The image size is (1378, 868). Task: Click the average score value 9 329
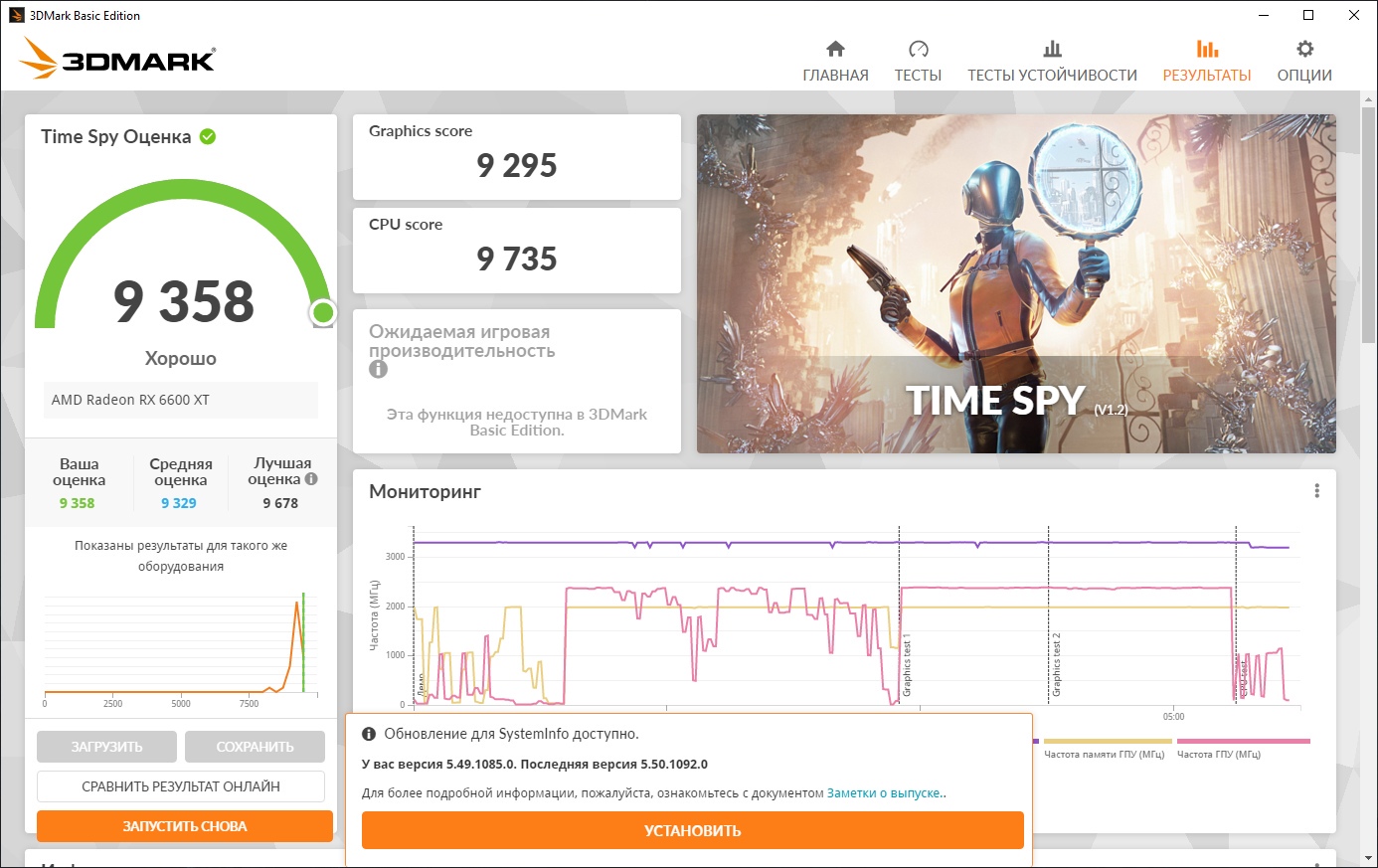179,503
